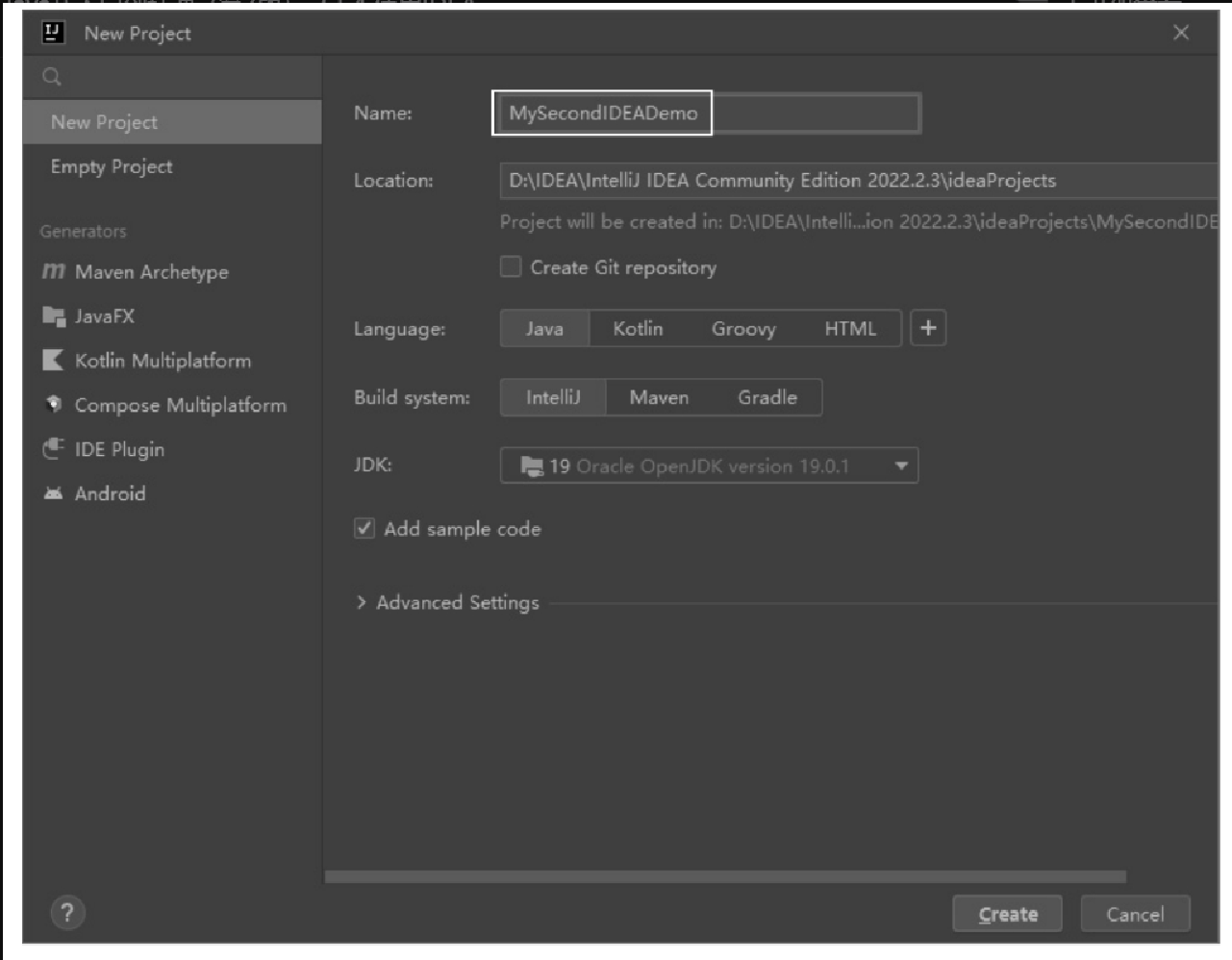Open the IDE Plugin generator
Screen dimensions: 1232x960
(x=104, y=449)
